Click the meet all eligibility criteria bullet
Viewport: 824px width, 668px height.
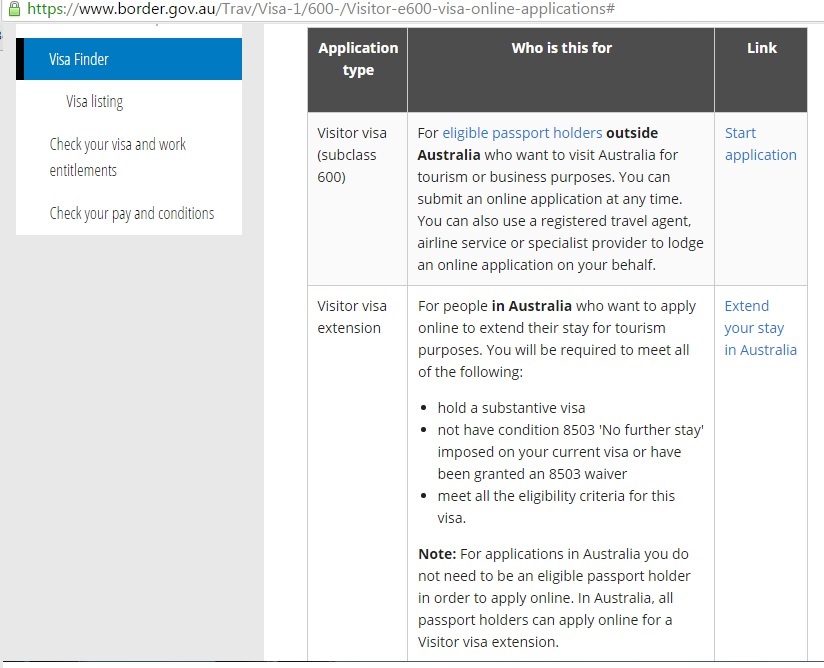coord(556,507)
